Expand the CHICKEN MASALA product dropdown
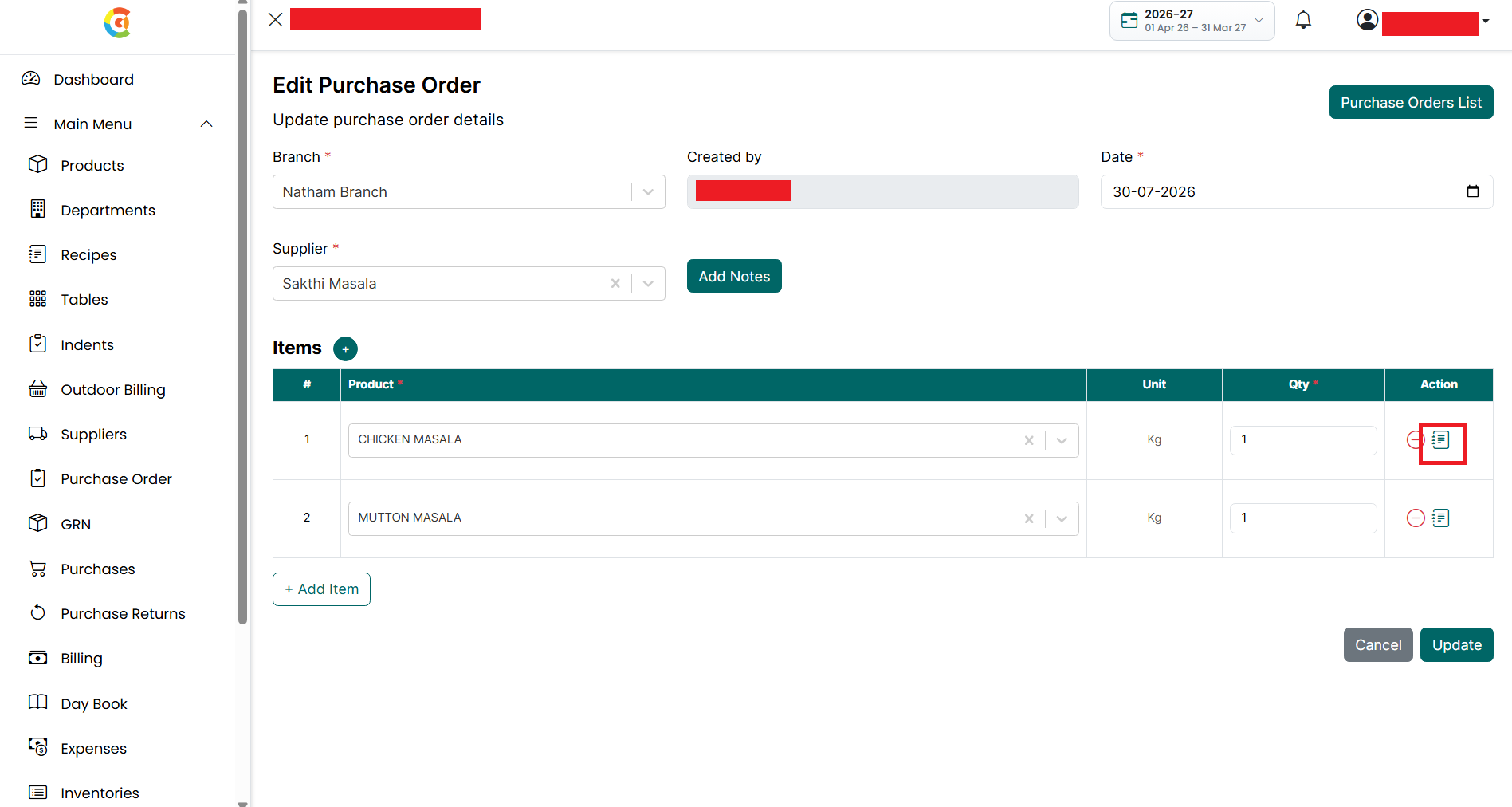 point(1062,440)
